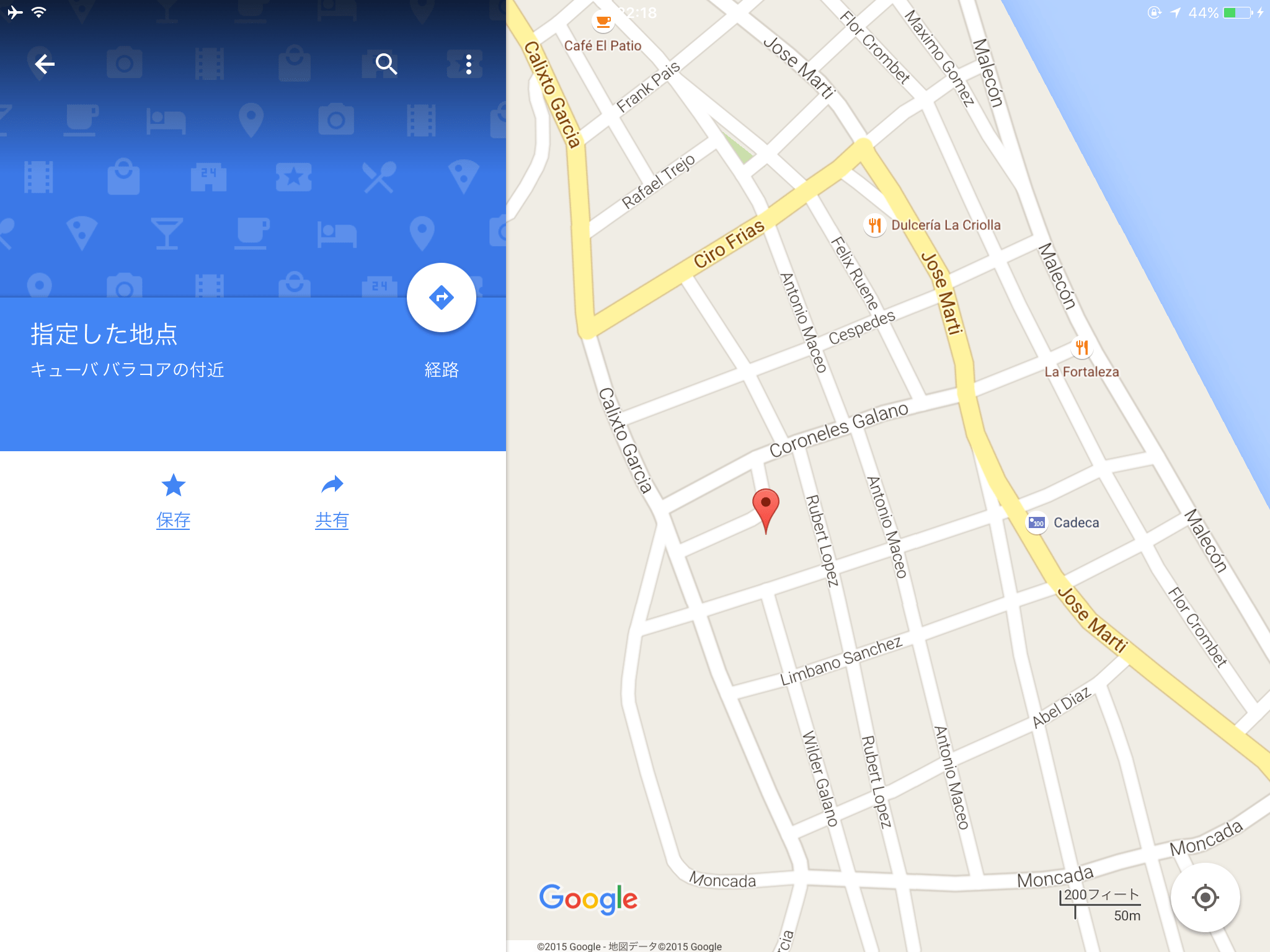The height and width of the screenshot is (952, 1270).
Task: Open the three-dot overflow menu
Action: (469, 64)
